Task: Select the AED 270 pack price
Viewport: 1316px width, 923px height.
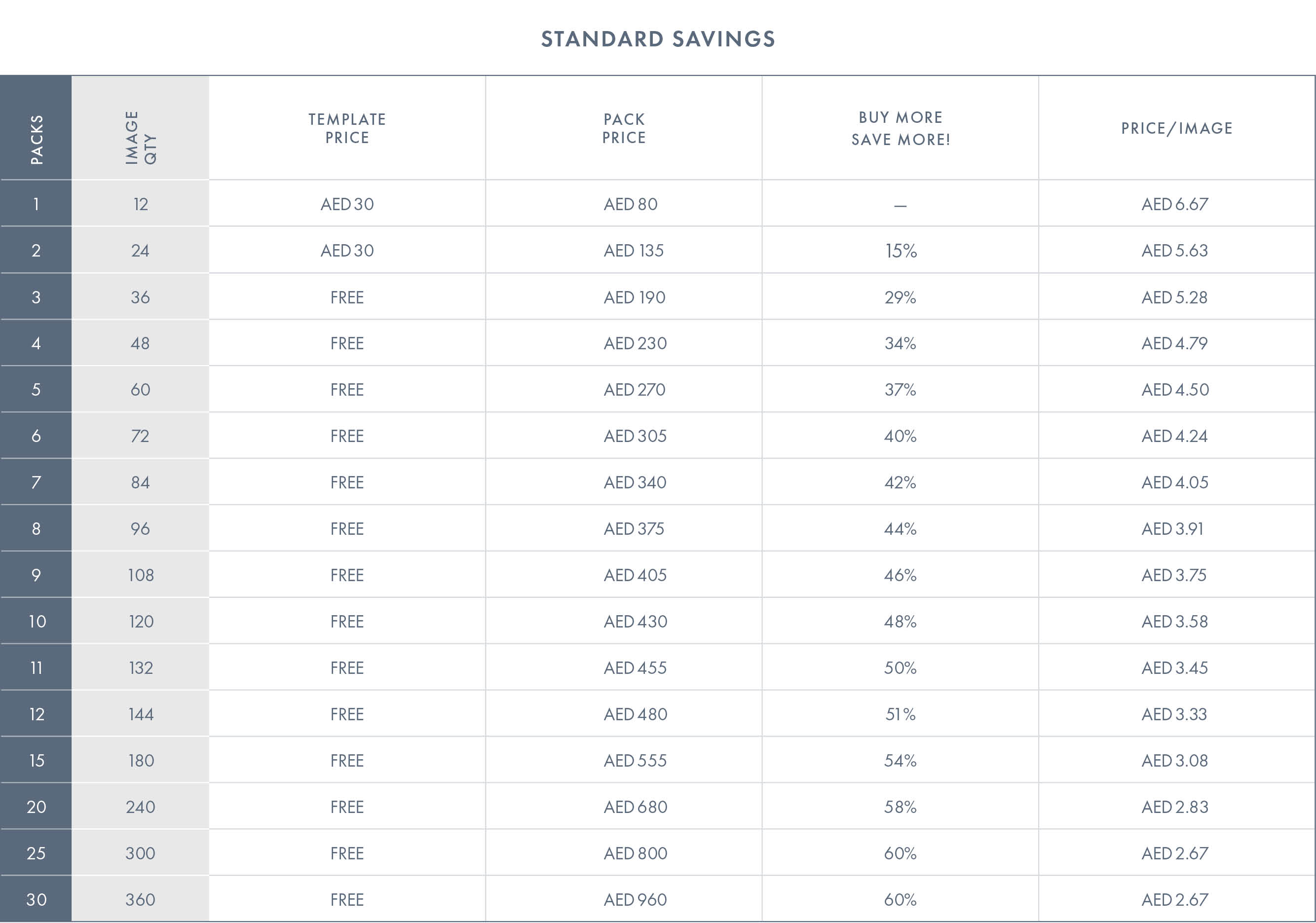Action: click(635, 390)
